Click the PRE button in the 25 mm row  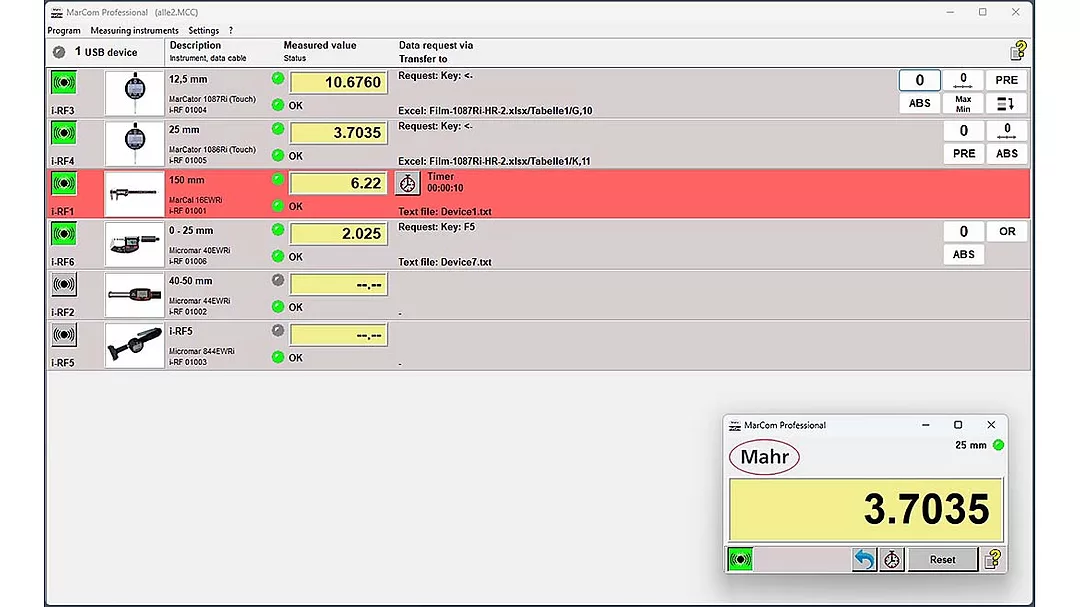pyautogui.click(x=964, y=154)
